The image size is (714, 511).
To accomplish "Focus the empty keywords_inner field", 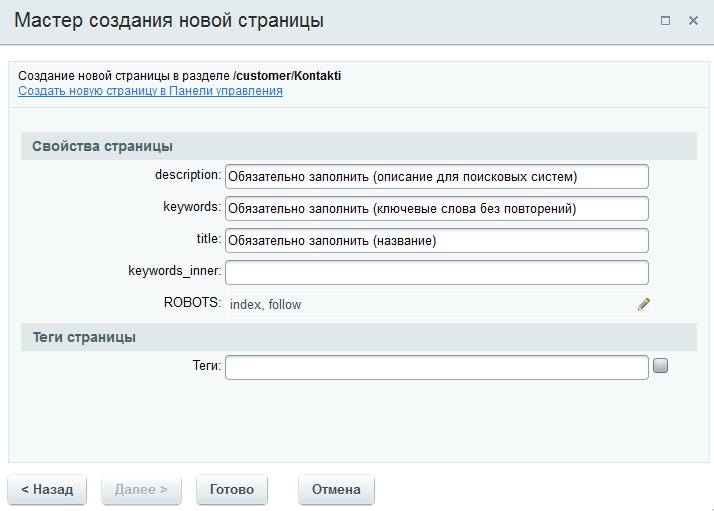I will coord(437,272).
